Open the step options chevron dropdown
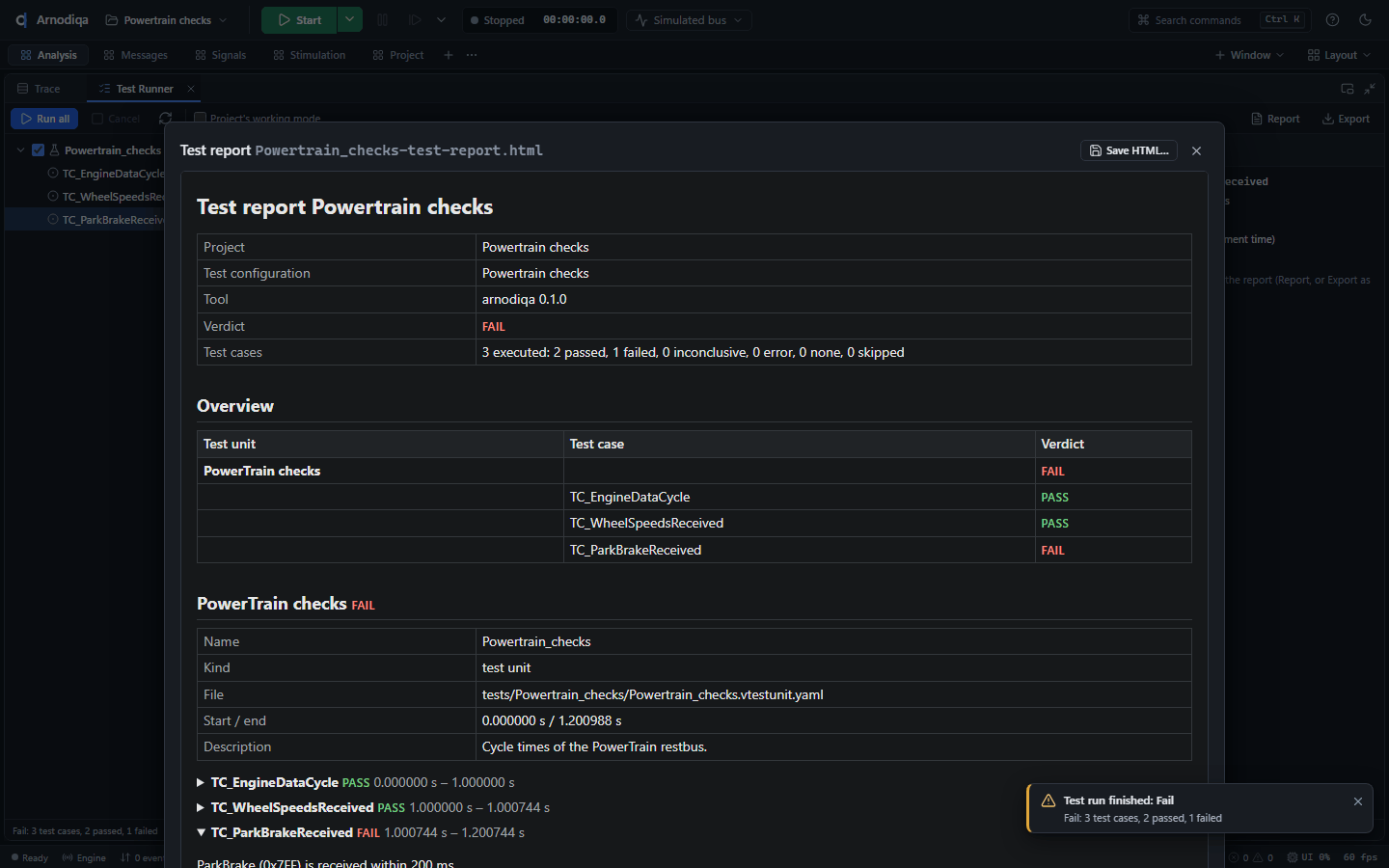The height and width of the screenshot is (868, 1389). point(441,20)
